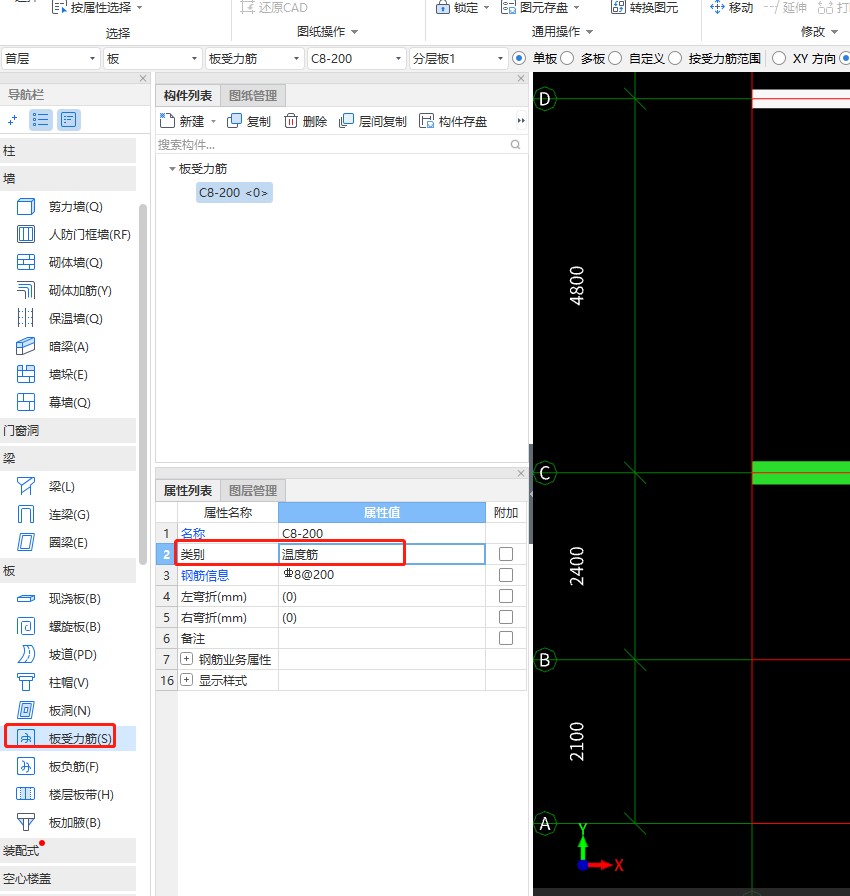Select the 楼层板带(H) slab strip item
The height and width of the screenshot is (896, 850).
point(65,795)
